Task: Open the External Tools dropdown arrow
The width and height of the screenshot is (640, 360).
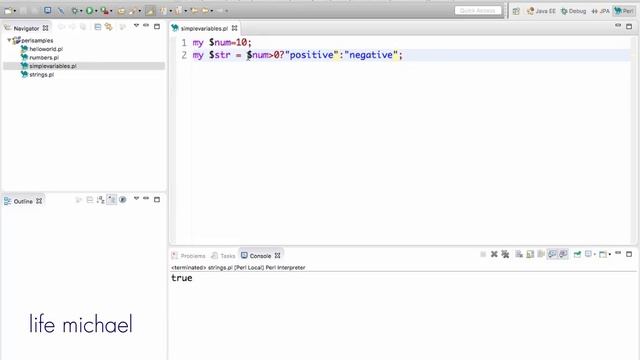Action: pyautogui.click(x=111, y=11)
